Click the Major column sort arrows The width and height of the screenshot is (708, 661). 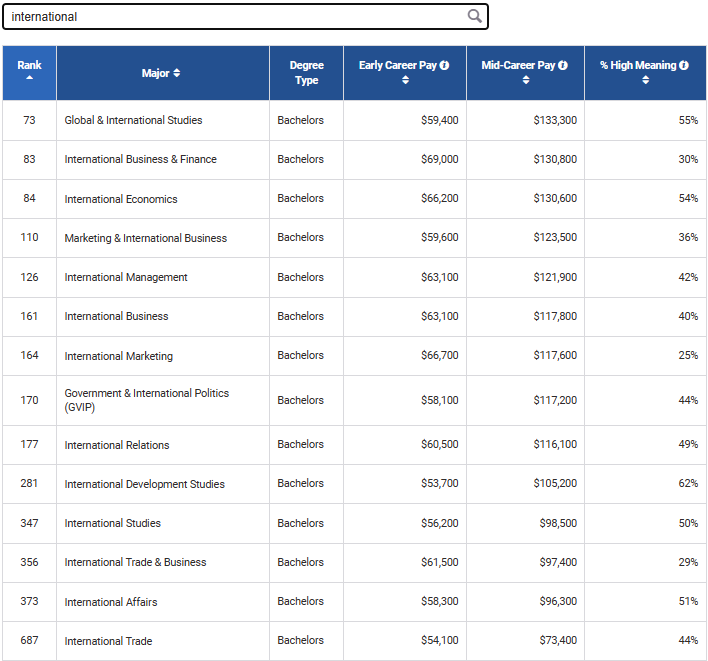(x=177, y=73)
